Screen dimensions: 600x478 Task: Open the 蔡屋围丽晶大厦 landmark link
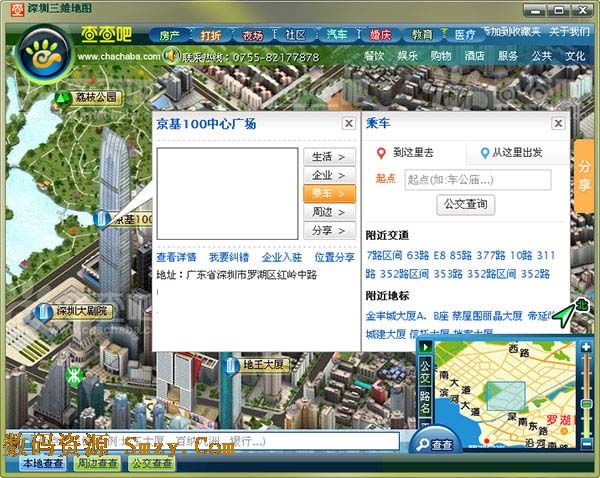tap(487, 316)
